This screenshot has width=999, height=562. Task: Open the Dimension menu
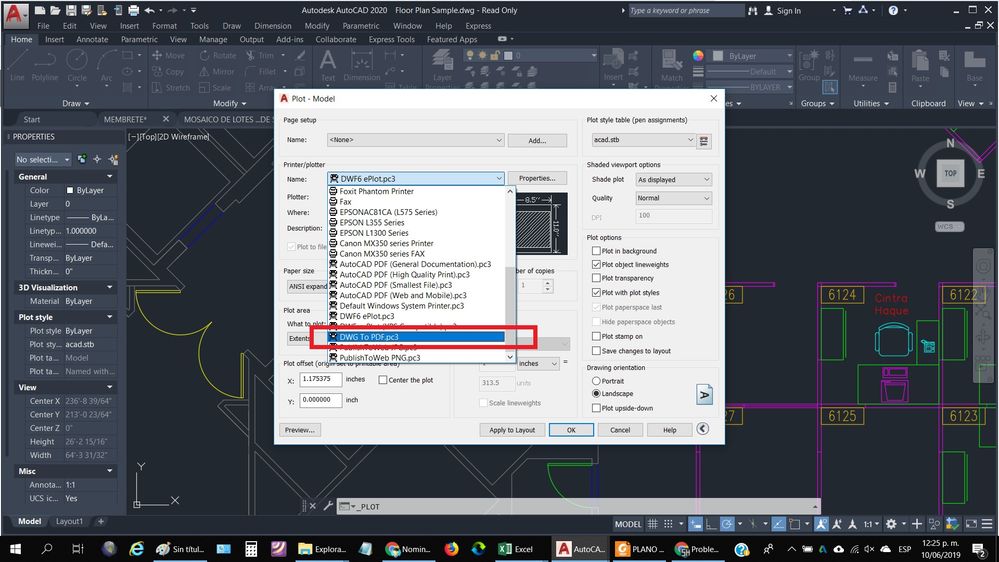(272, 26)
